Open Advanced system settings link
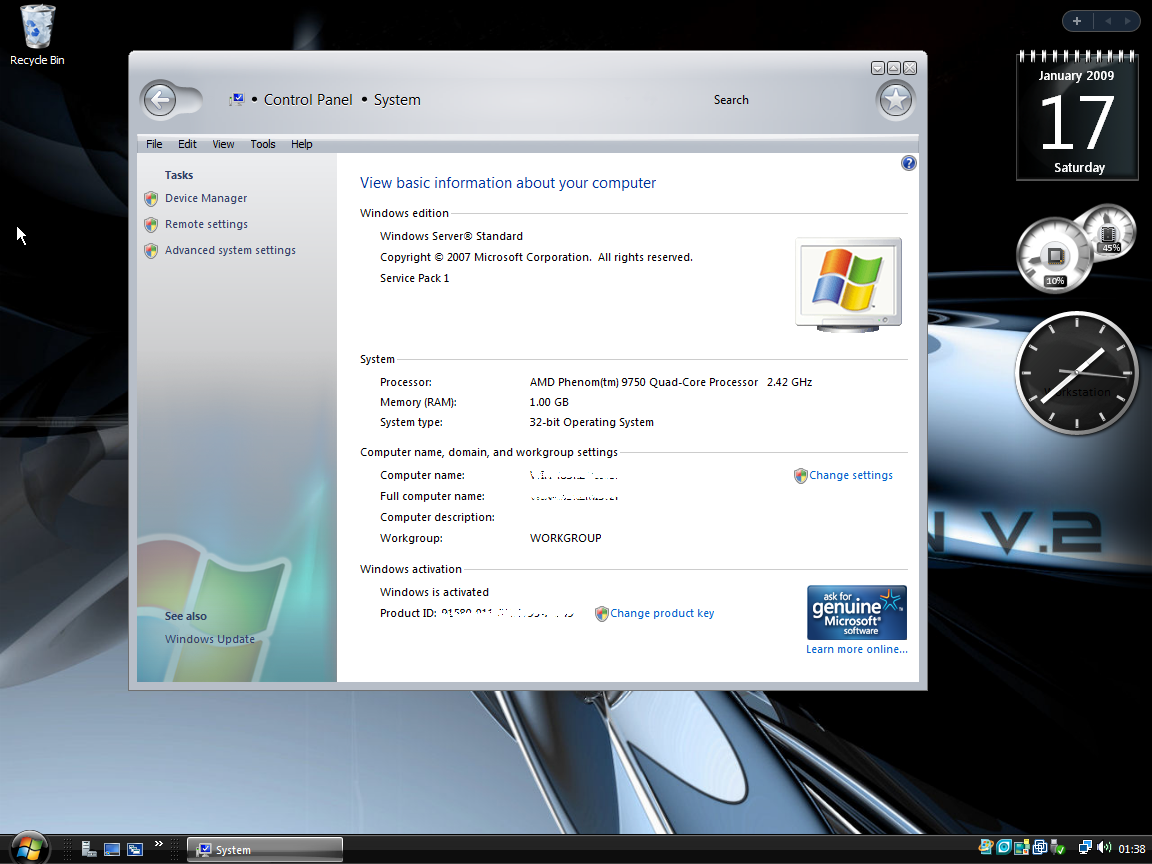This screenshot has width=1152, height=864. point(230,251)
